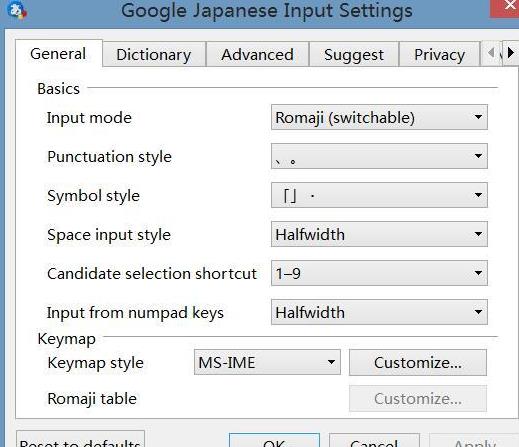Switch to the General tab

pos(58,54)
